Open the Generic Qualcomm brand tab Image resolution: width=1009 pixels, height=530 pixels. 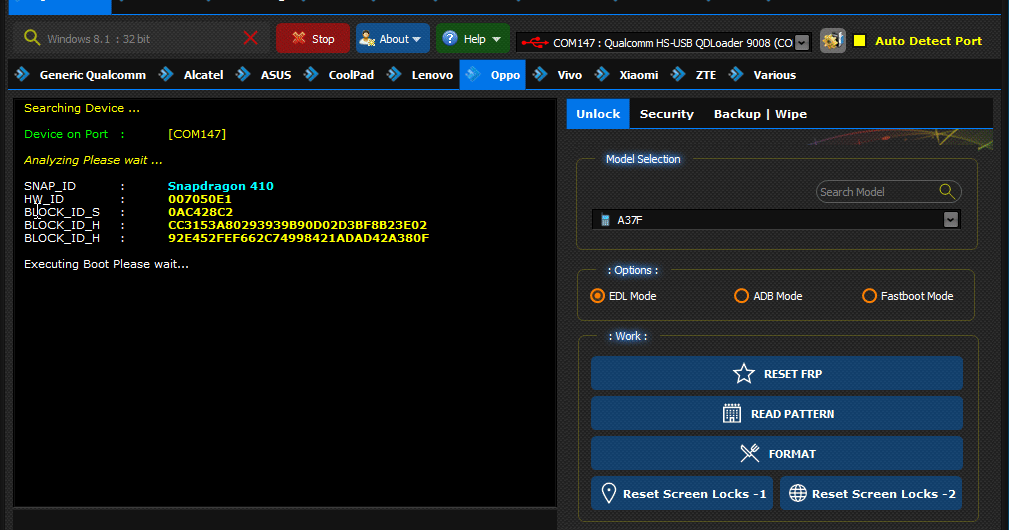click(x=93, y=75)
